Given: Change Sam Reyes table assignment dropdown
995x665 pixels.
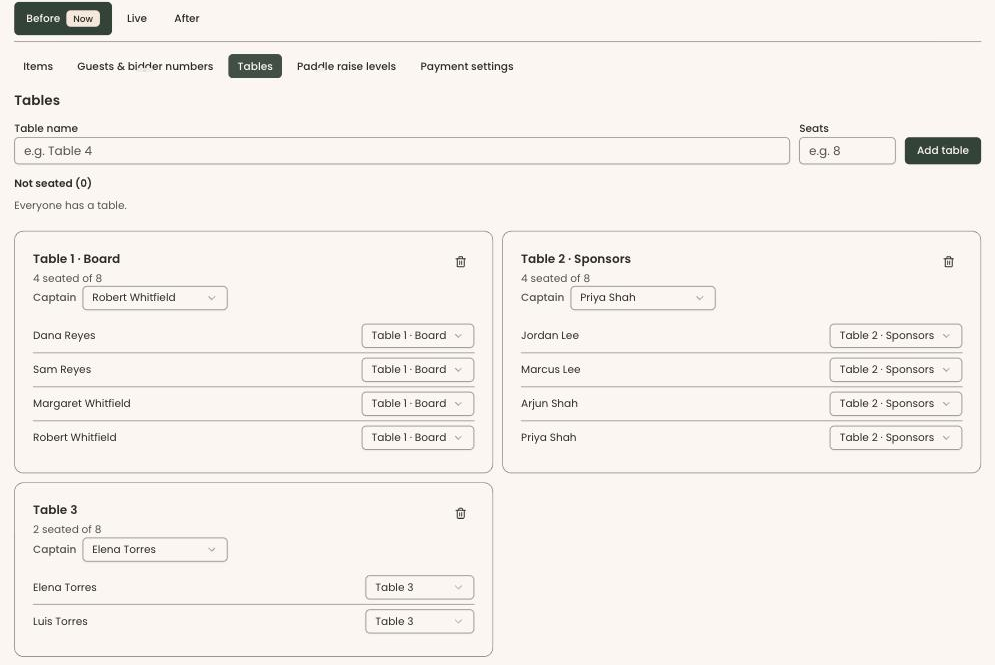Looking at the screenshot, I should [418, 369].
